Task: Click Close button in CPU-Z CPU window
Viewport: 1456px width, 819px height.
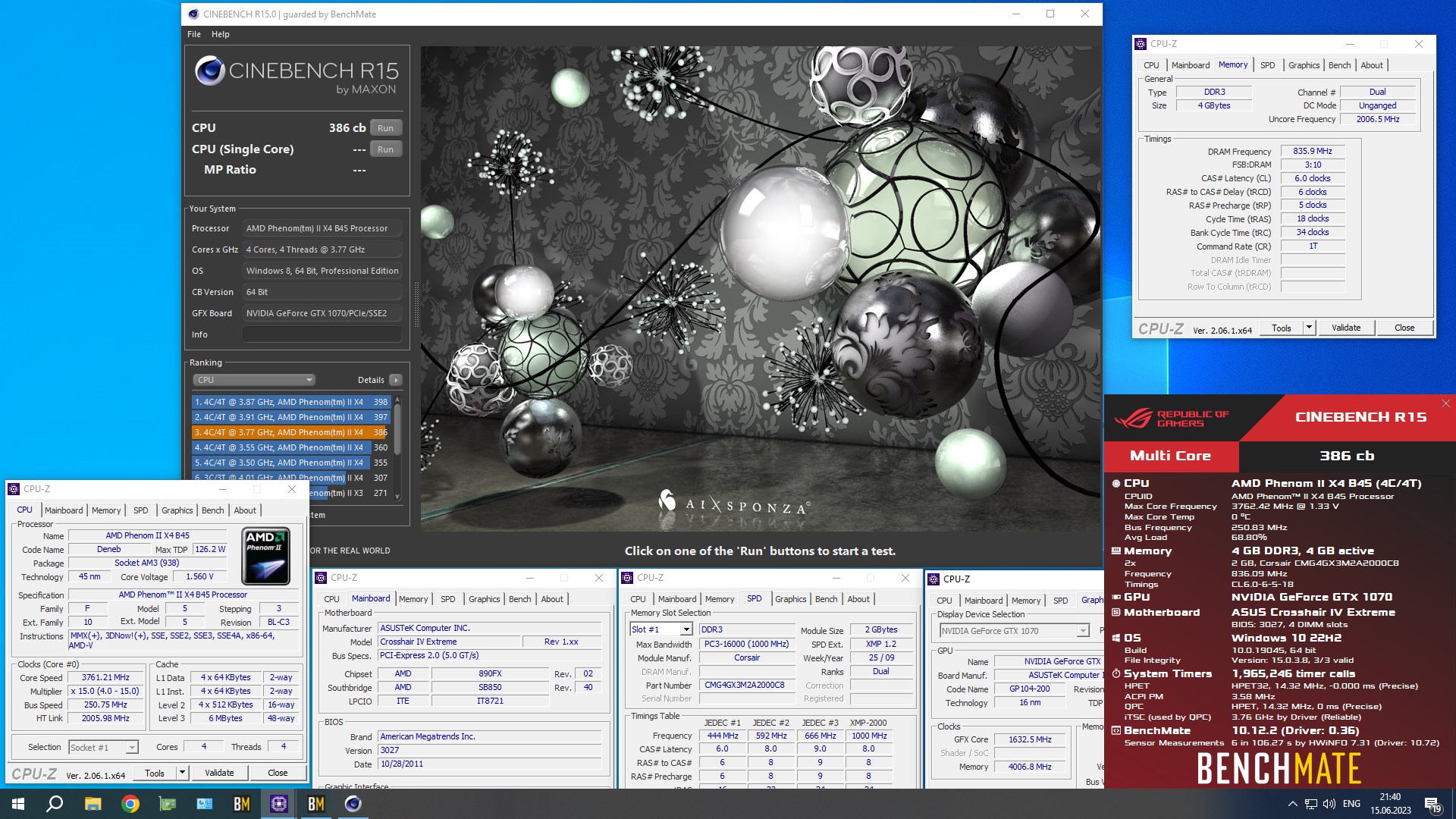Action: click(x=278, y=773)
